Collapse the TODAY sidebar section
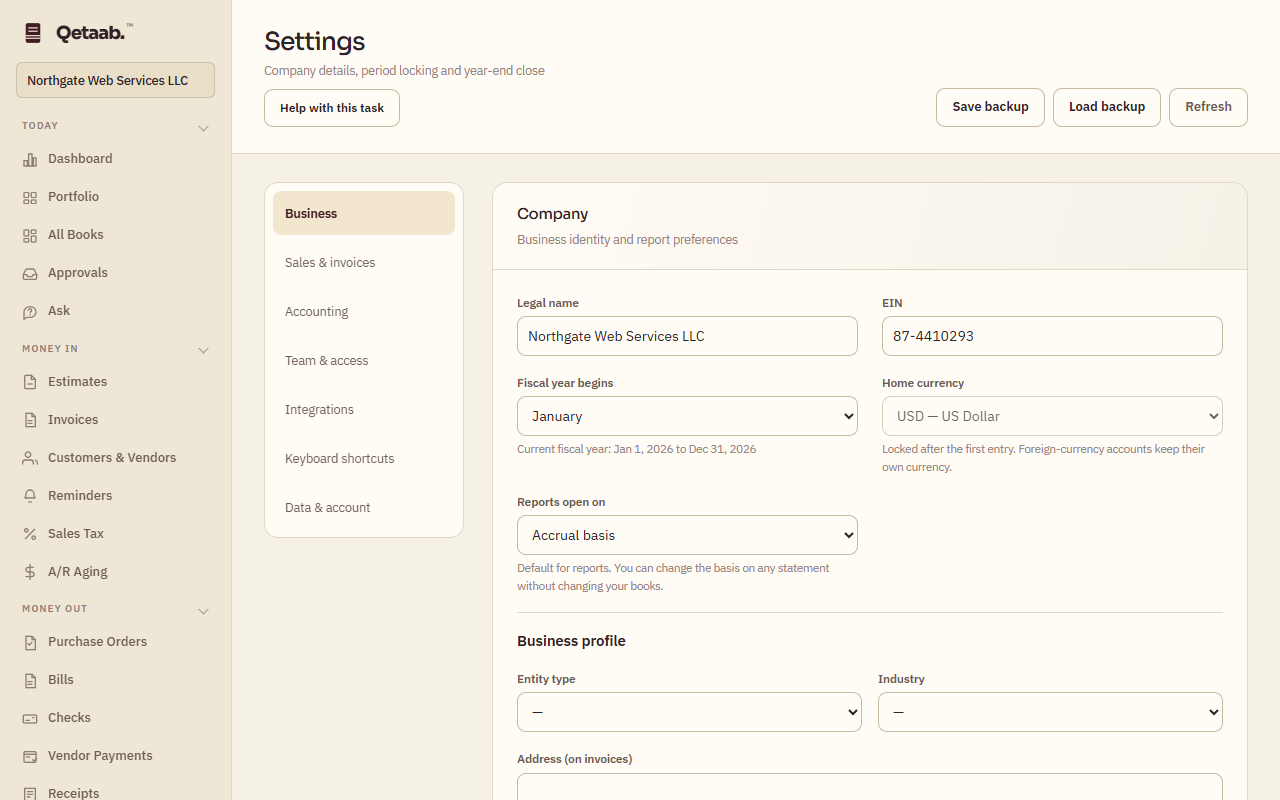Viewport: 1280px width, 800px height. pos(203,128)
